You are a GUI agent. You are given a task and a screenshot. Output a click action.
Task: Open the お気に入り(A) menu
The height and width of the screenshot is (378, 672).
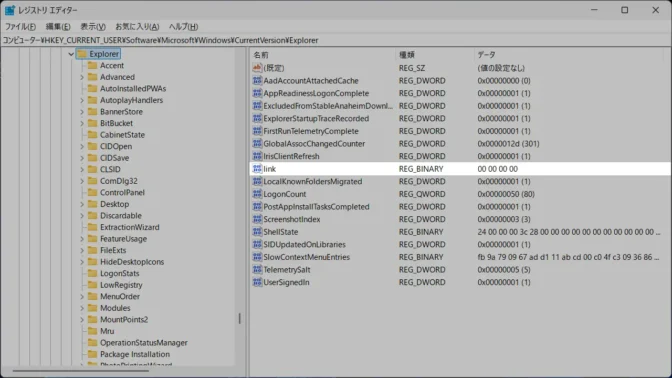click(x=137, y=27)
